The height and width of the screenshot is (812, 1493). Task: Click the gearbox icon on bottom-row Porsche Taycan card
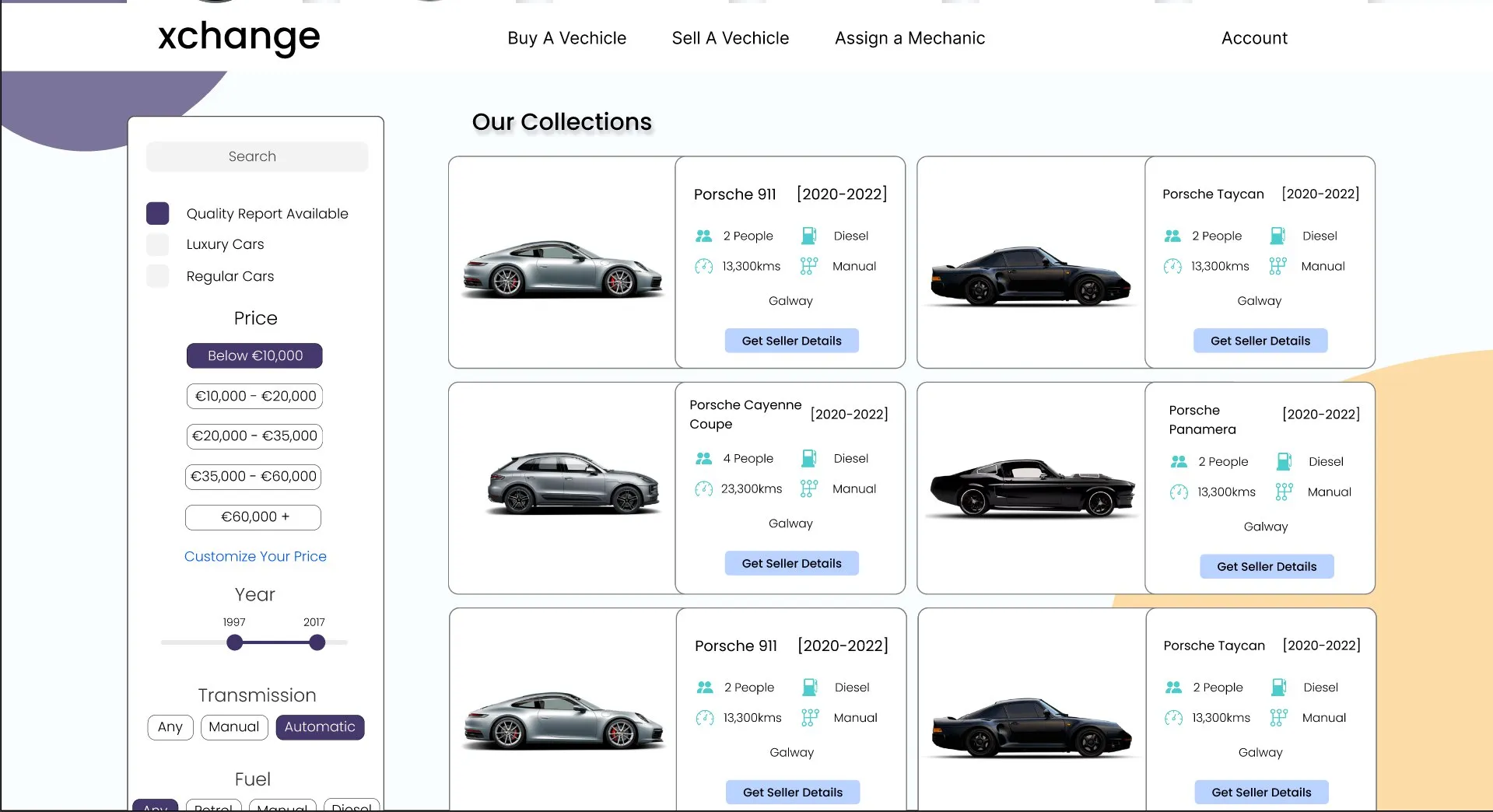(x=1279, y=718)
